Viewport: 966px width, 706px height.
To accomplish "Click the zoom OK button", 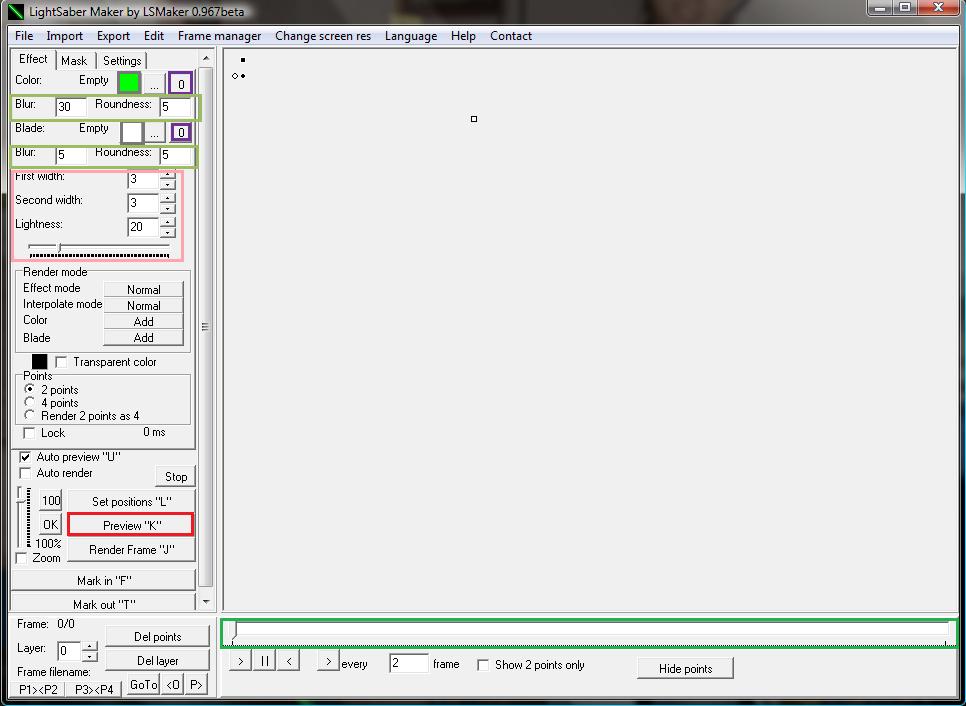I will point(51,524).
